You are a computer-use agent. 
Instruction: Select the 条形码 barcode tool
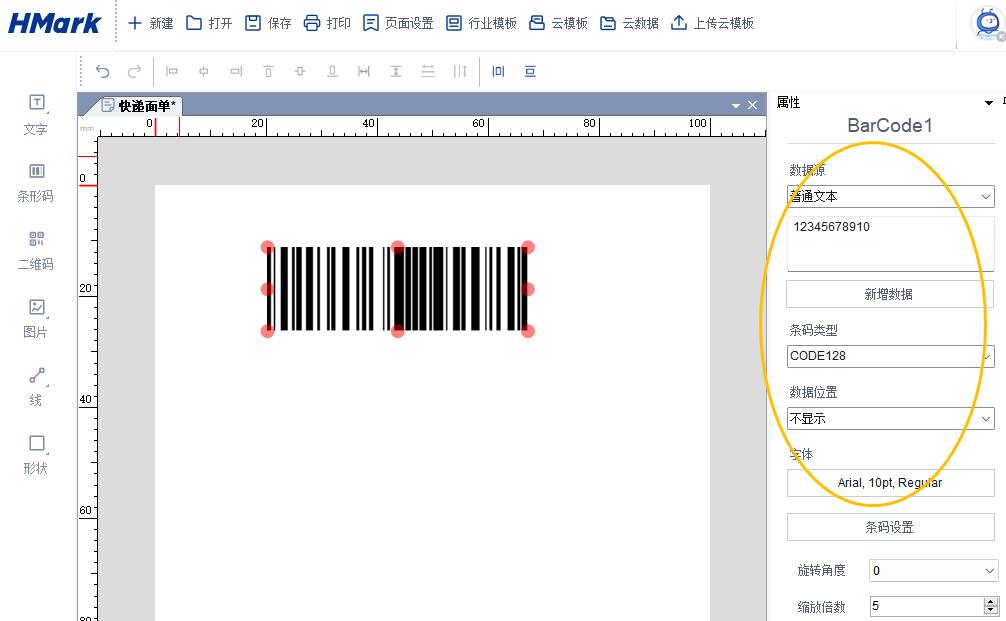tap(37, 181)
